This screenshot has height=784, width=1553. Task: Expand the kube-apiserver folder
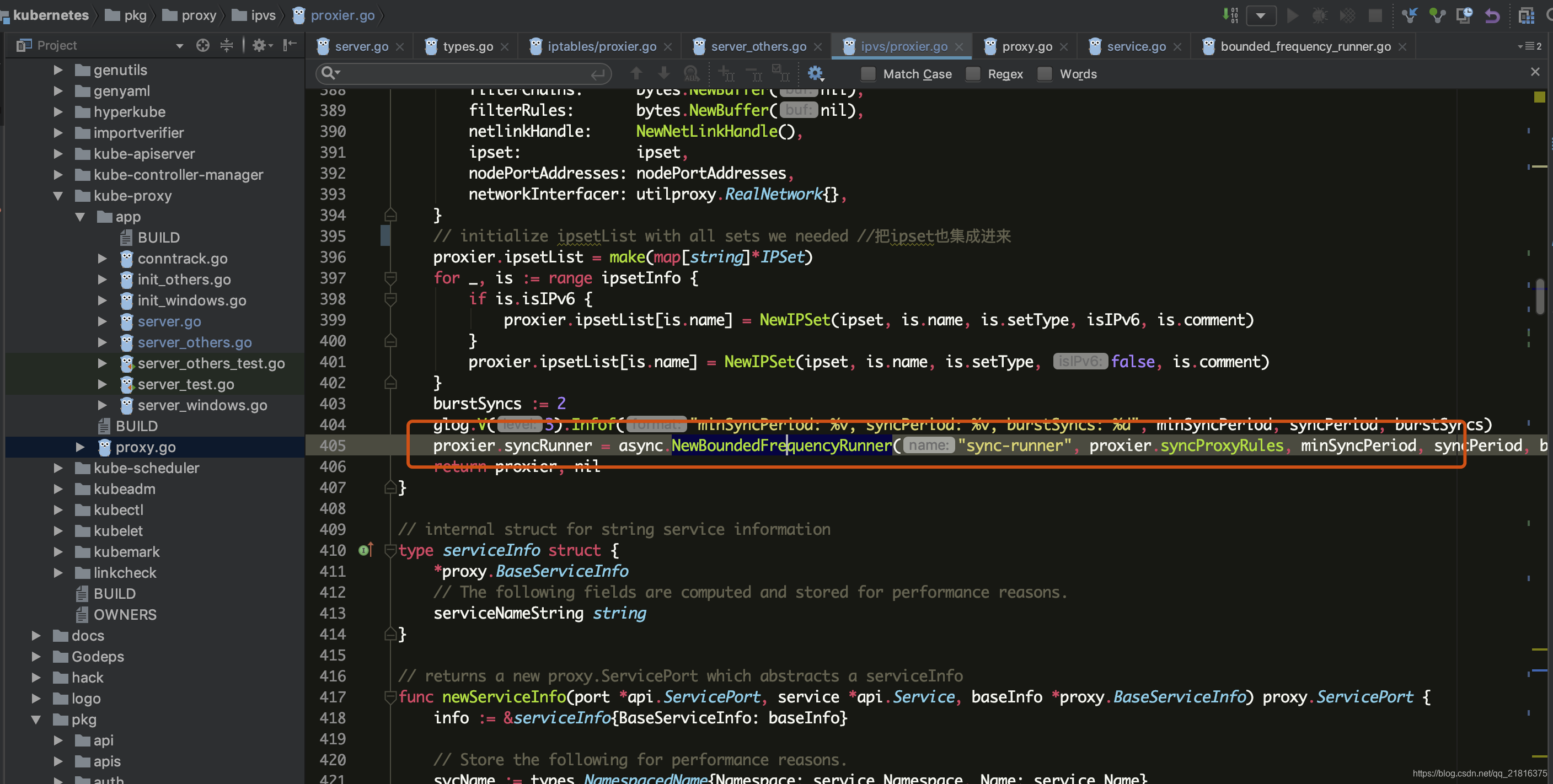click(x=58, y=154)
